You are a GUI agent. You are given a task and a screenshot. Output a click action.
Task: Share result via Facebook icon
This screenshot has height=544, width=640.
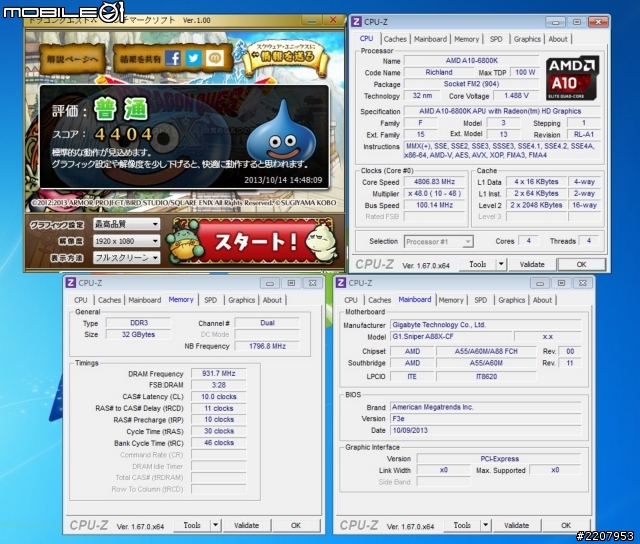coord(173,58)
